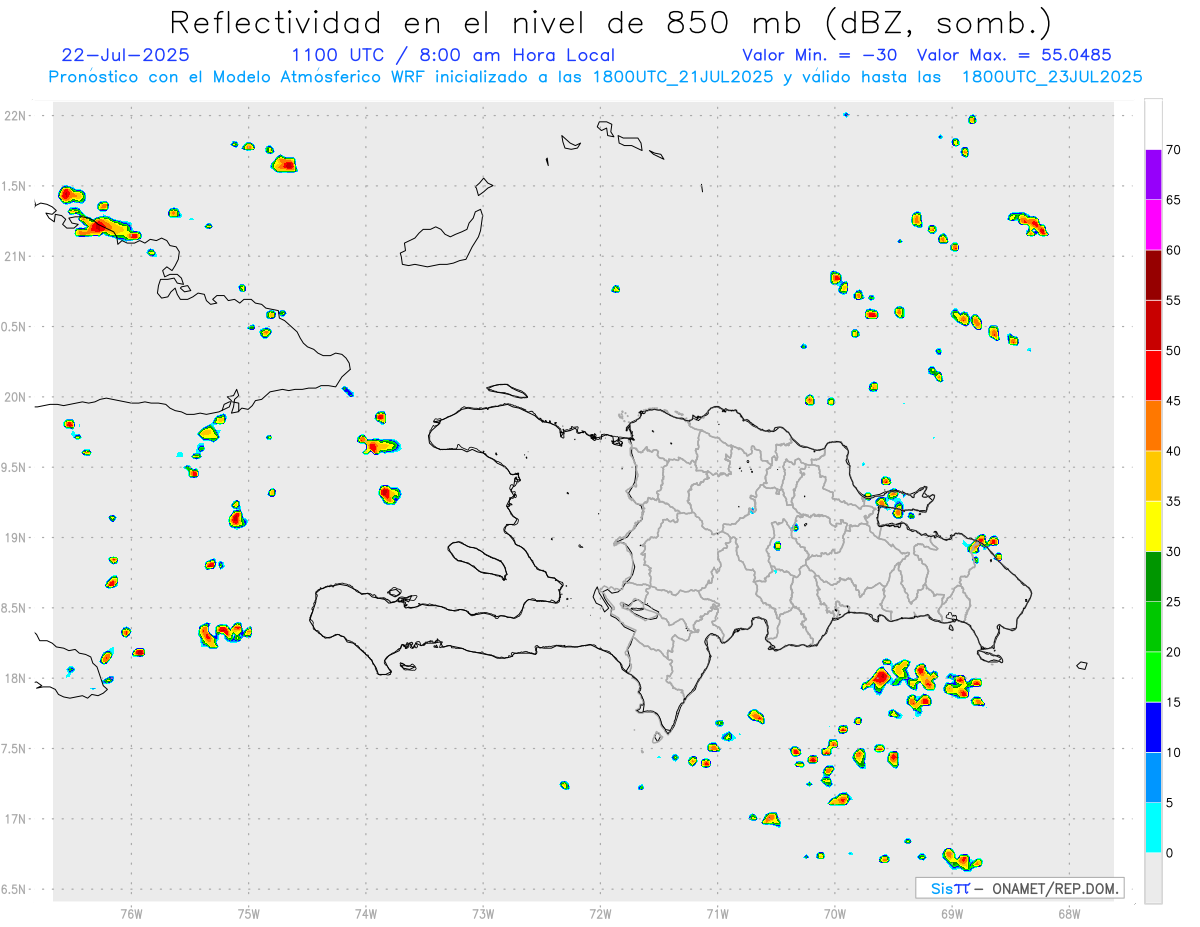Image resolution: width=1200 pixels, height=927 pixels.
Task: Click the time '1100 UTC / 8:00 am Hora Local'
Action: tap(453, 55)
